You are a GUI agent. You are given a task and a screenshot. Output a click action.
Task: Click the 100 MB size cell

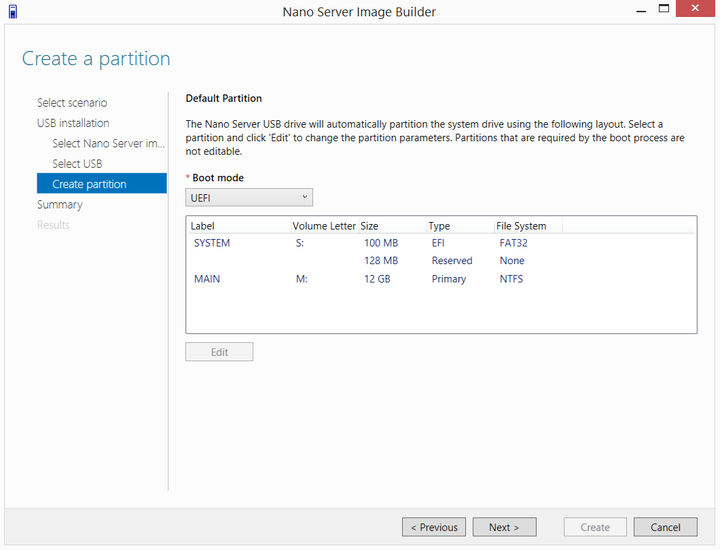(x=381, y=243)
